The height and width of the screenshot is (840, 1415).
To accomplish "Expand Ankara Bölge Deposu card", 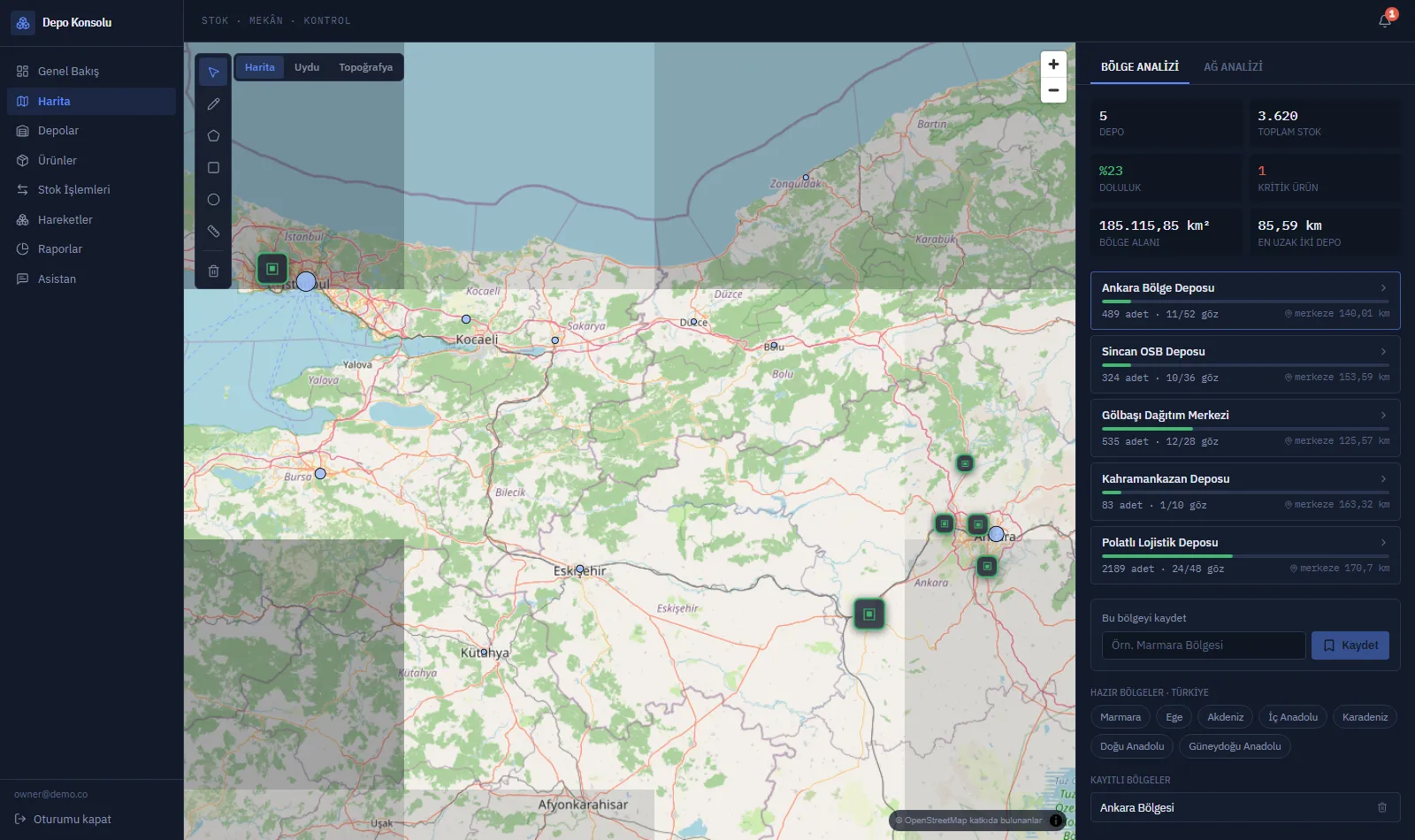I will point(1245,301).
